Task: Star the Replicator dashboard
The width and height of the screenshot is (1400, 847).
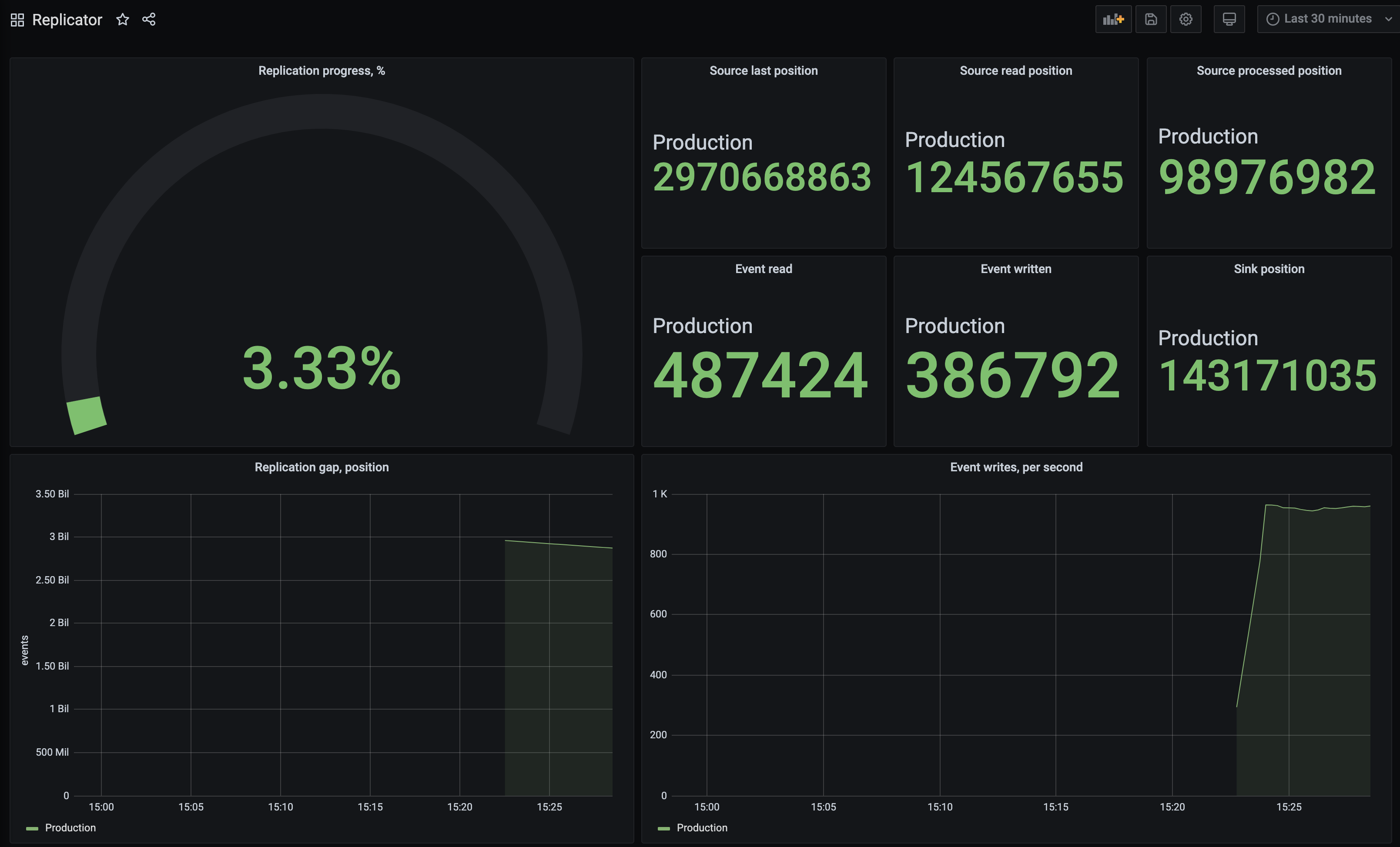Action: pyautogui.click(x=123, y=20)
